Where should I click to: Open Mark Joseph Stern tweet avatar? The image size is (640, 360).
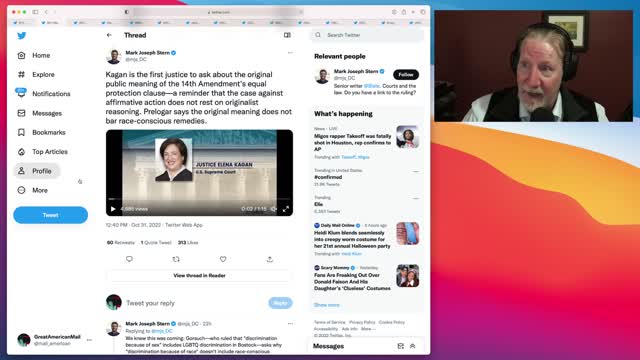click(x=113, y=56)
